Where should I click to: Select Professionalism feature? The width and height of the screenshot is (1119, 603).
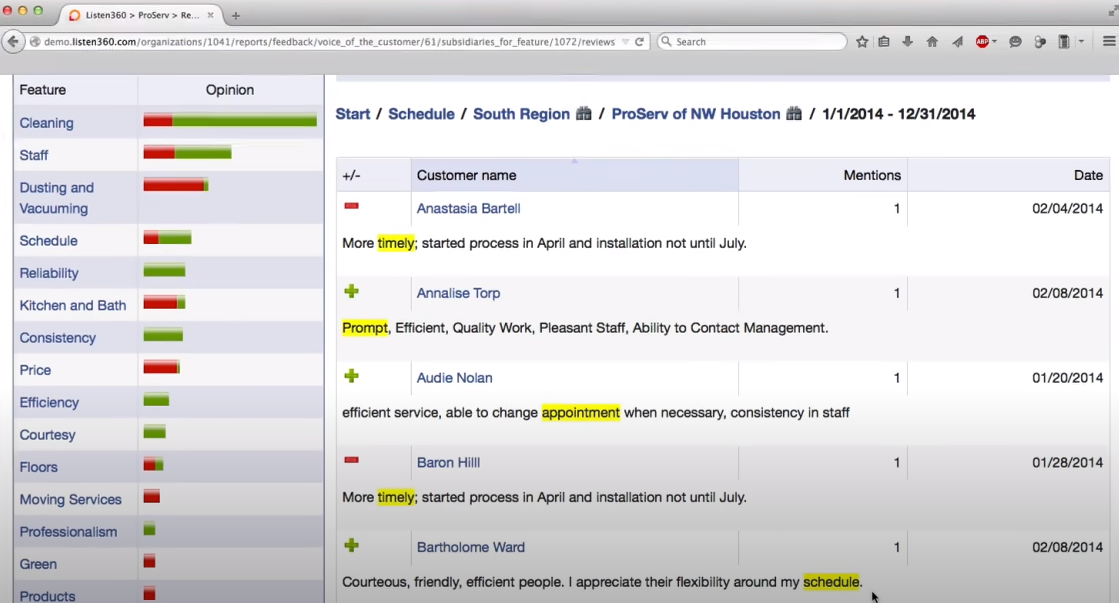coord(69,532)
